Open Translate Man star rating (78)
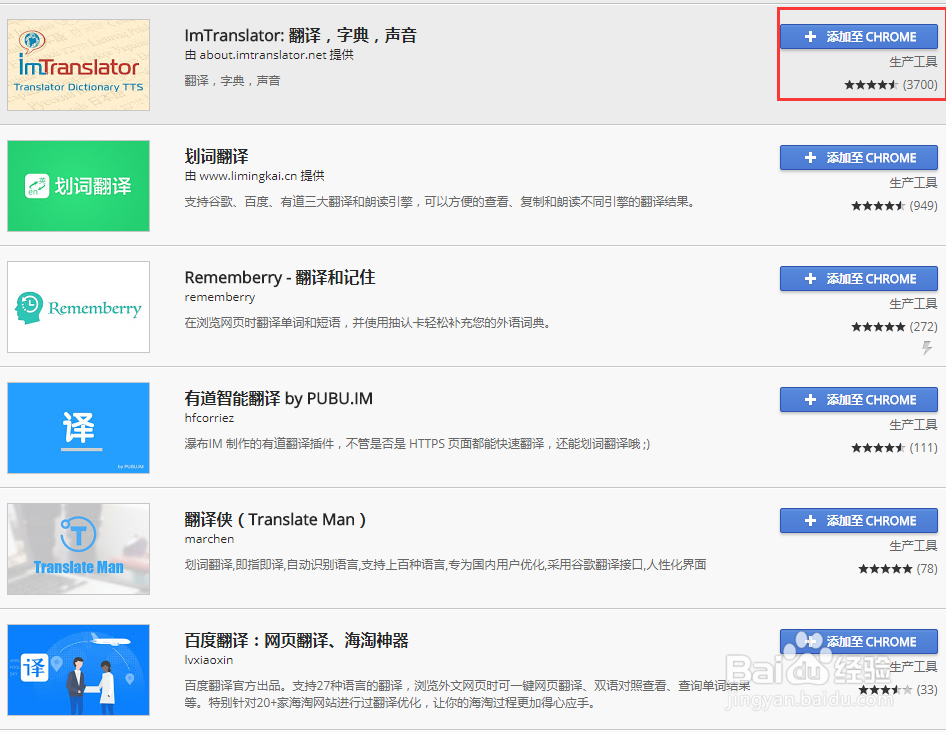This screenshot has height=732, width=946. pos(898,568)
